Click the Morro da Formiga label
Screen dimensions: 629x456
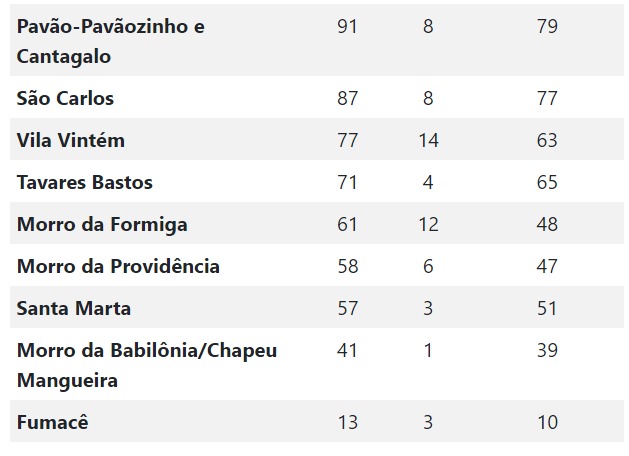click(x=102, y=225)
